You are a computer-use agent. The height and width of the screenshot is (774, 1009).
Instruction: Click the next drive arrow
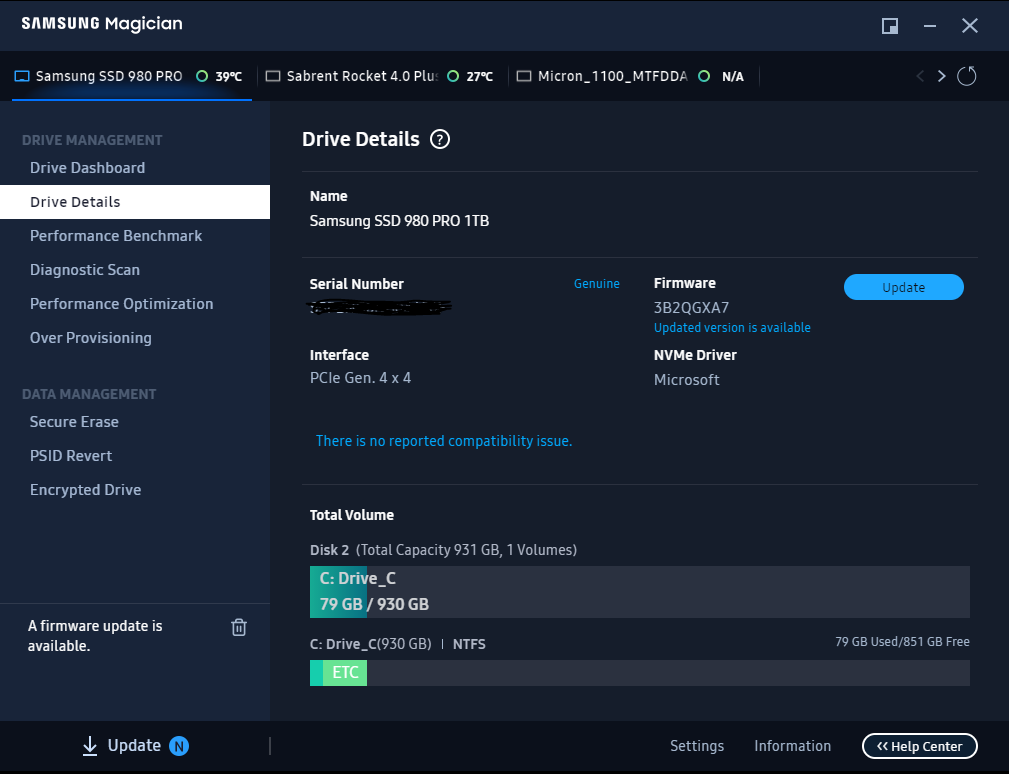tap(941, 76)
